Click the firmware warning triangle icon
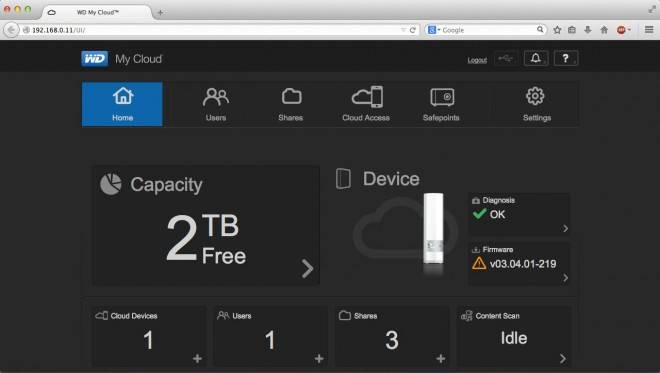This screenshot has width=660, height=373. pos(479,264)
